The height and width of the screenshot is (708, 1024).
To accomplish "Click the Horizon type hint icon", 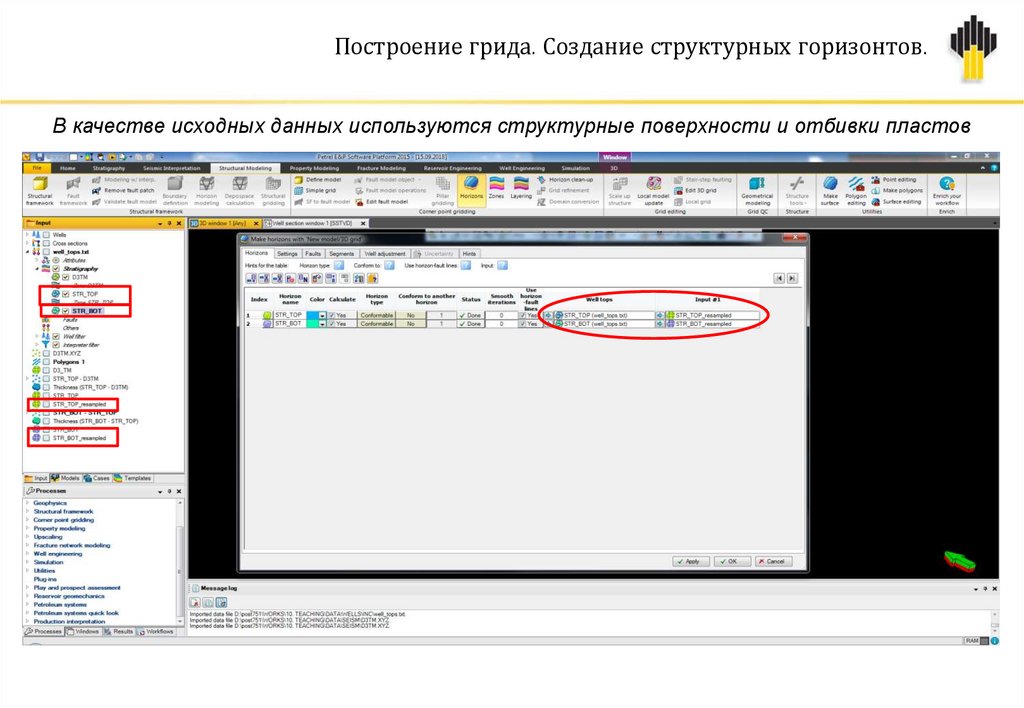I will [339, 265].
